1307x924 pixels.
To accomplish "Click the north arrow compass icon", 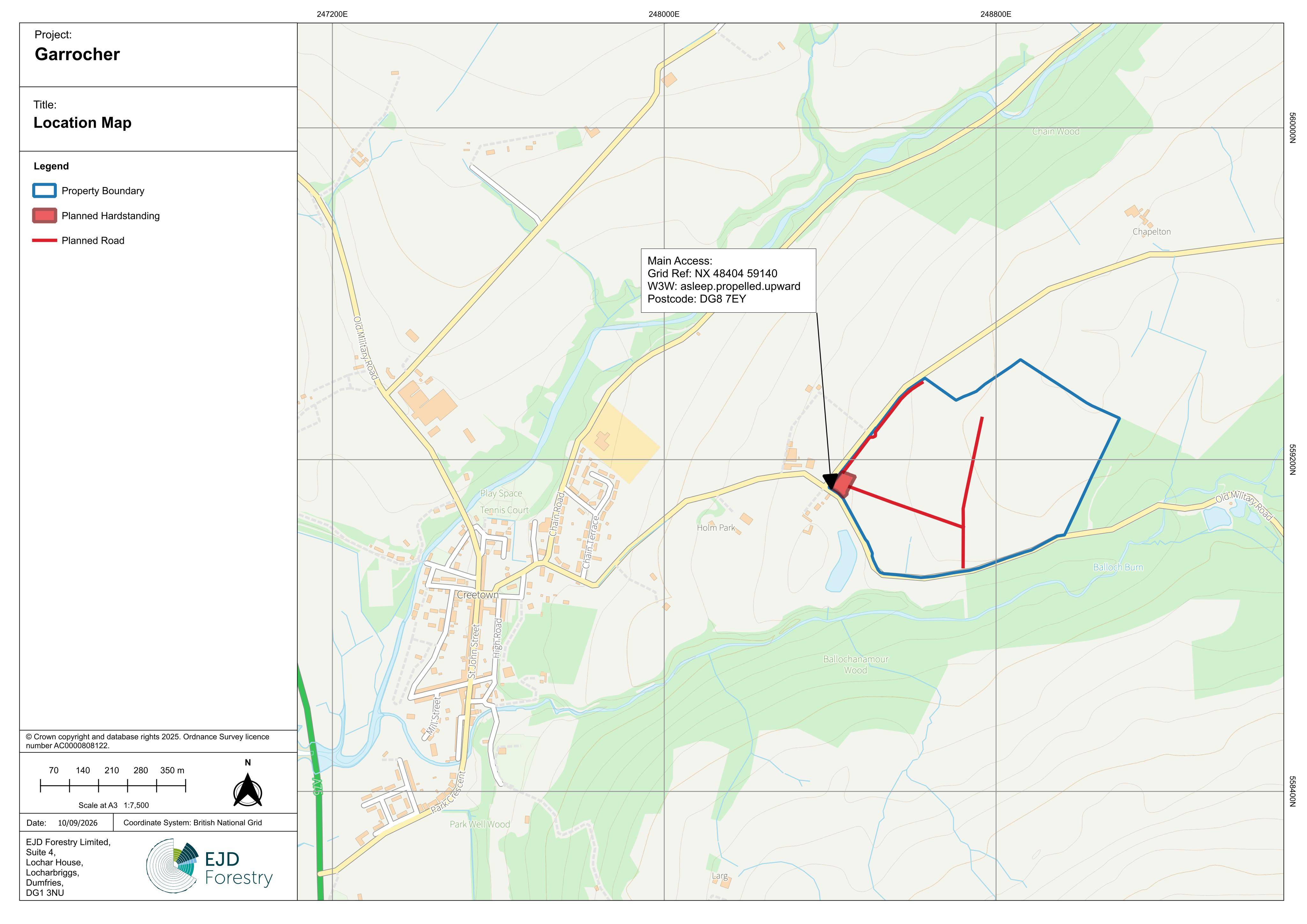I will coord(248,790).
